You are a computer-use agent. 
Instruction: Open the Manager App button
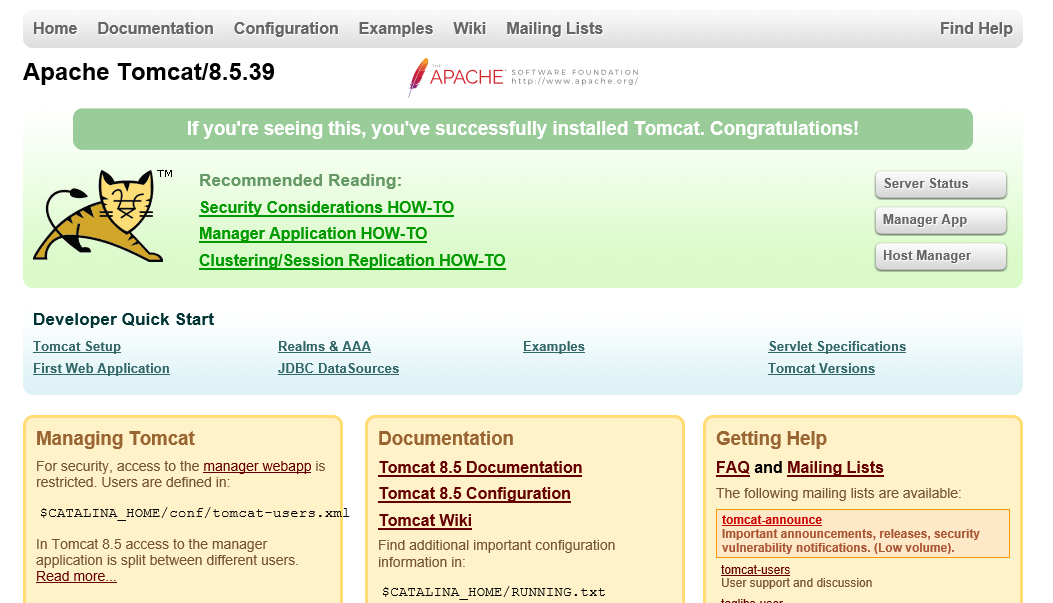pyautogui.click(x=940, y=220)
